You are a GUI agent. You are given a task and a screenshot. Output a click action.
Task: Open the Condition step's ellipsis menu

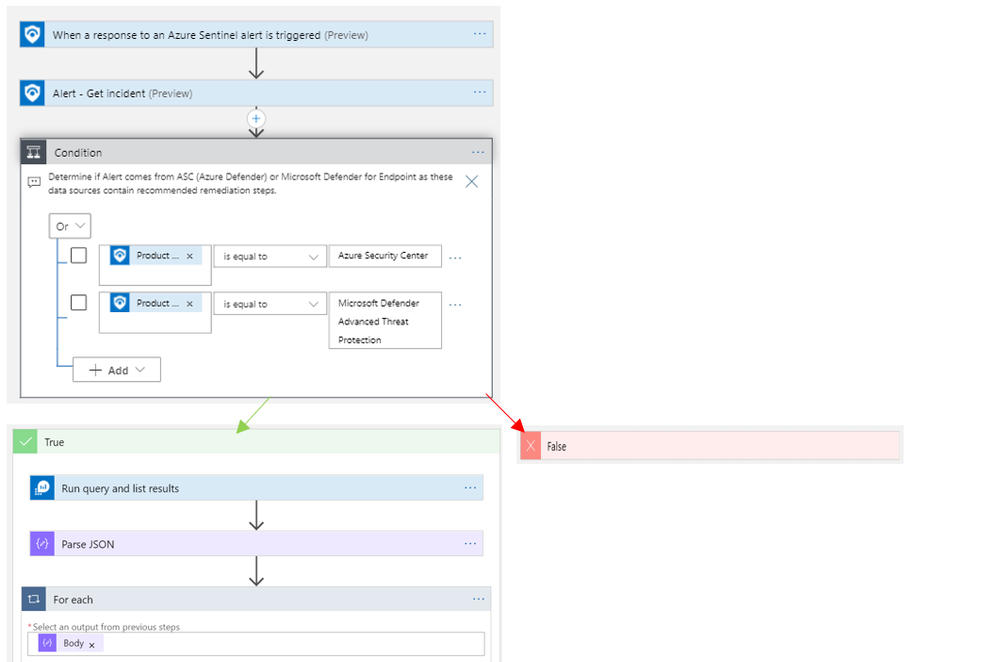point(478,152)
